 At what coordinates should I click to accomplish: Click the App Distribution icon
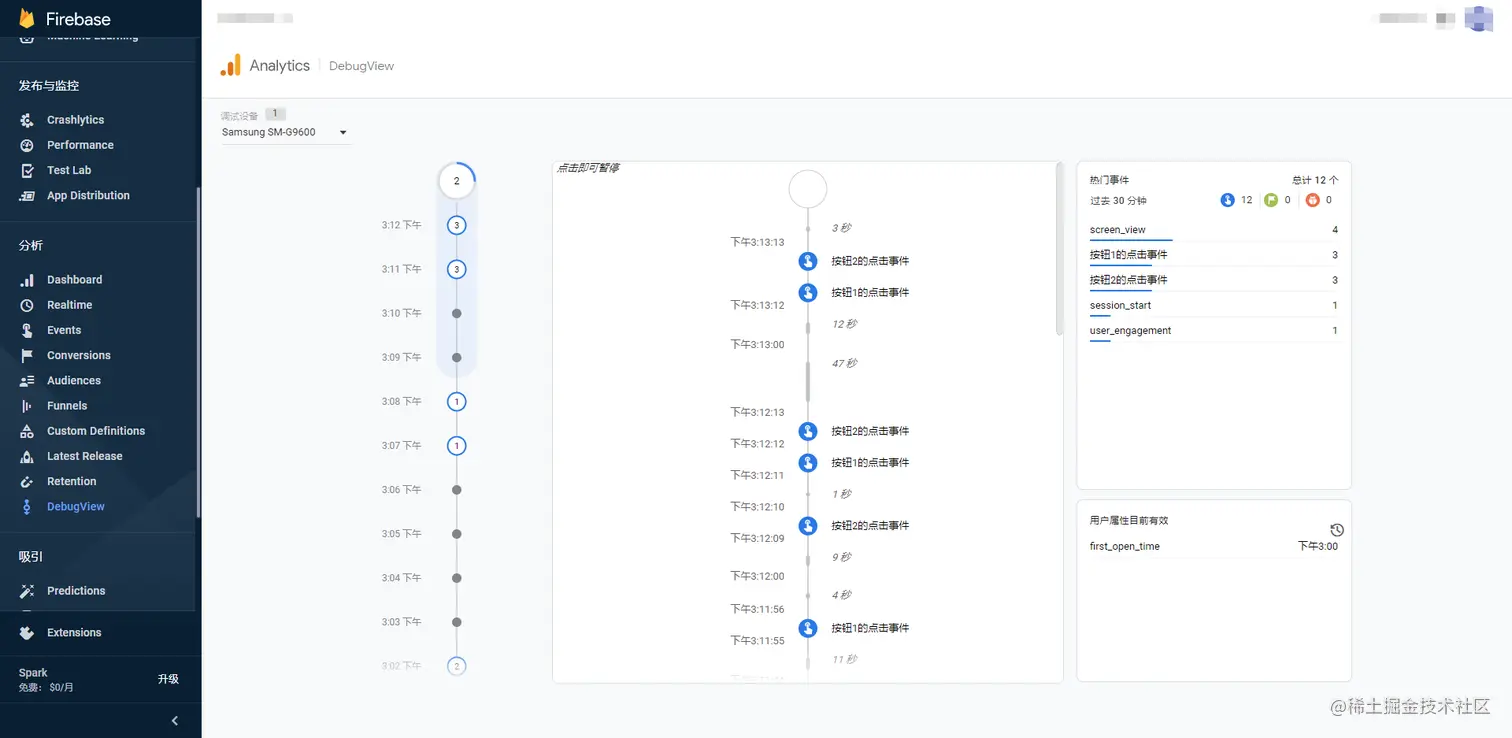tap(27, 196)
